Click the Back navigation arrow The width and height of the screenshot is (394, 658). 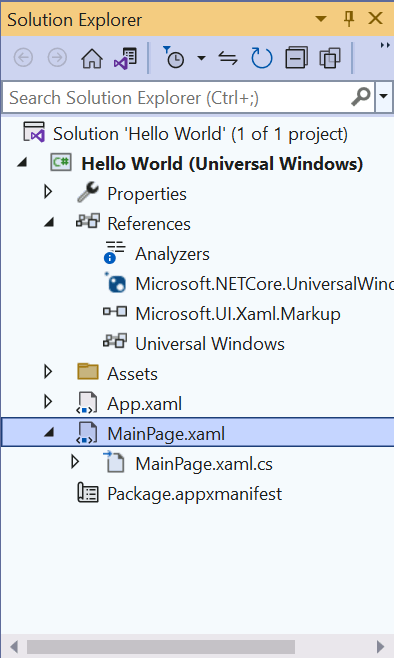coord(23,58)
